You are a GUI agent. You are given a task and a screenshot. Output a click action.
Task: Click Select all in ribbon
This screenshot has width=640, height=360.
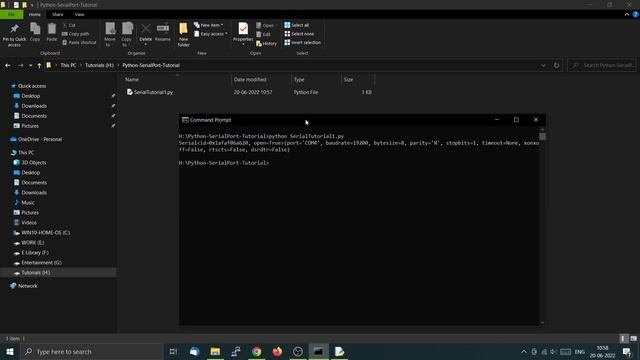click(297, 25)
